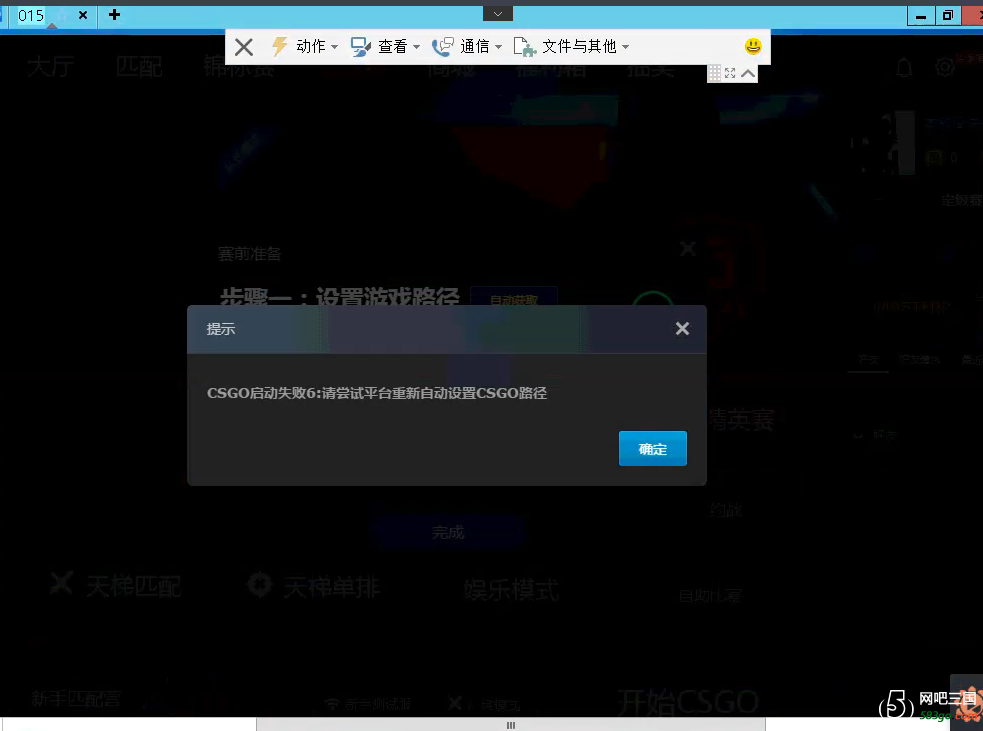Click the 步骤一:设置游戏路径 heading

pyautogui.click(x=340, y=297)
